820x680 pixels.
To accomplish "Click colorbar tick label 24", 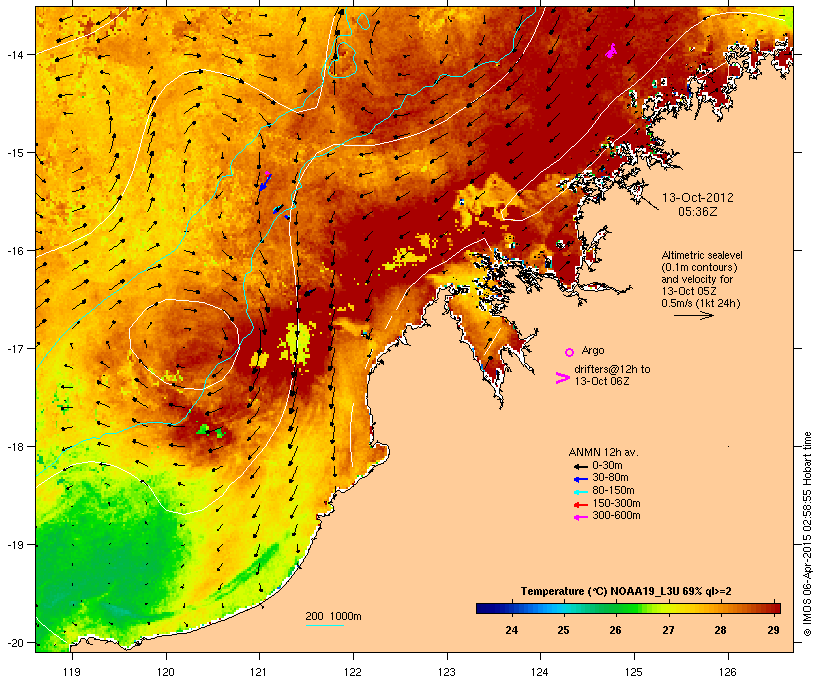I will [511, 630].
